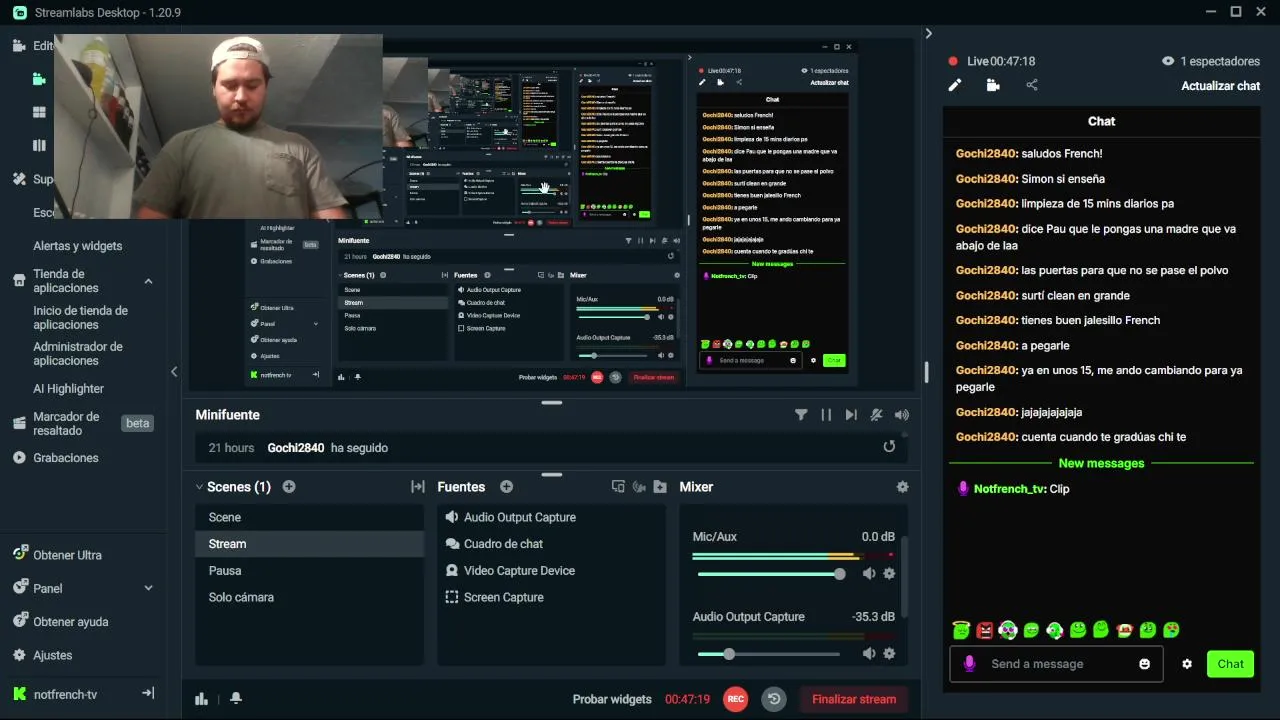Viewport: 1280px width, 720px height.
Task: Edit stream info with the pencil icon
Action: click(955, 86)
